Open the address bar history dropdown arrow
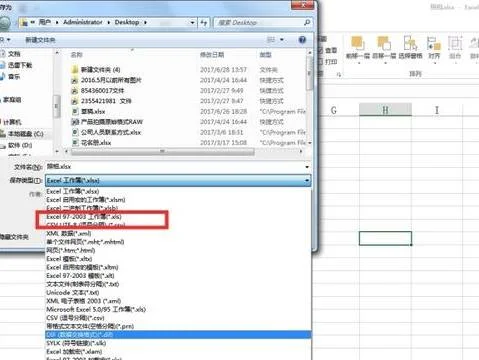 coord(192,23)
